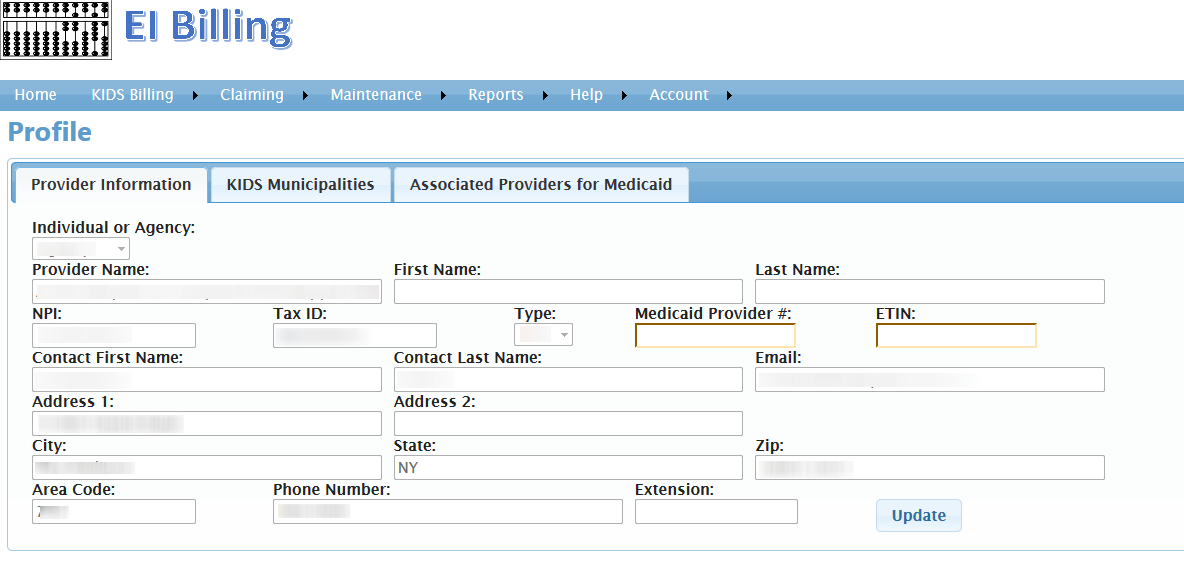Click the Medicaid Provider # field

pyautogui.click(x=715, y=336)
